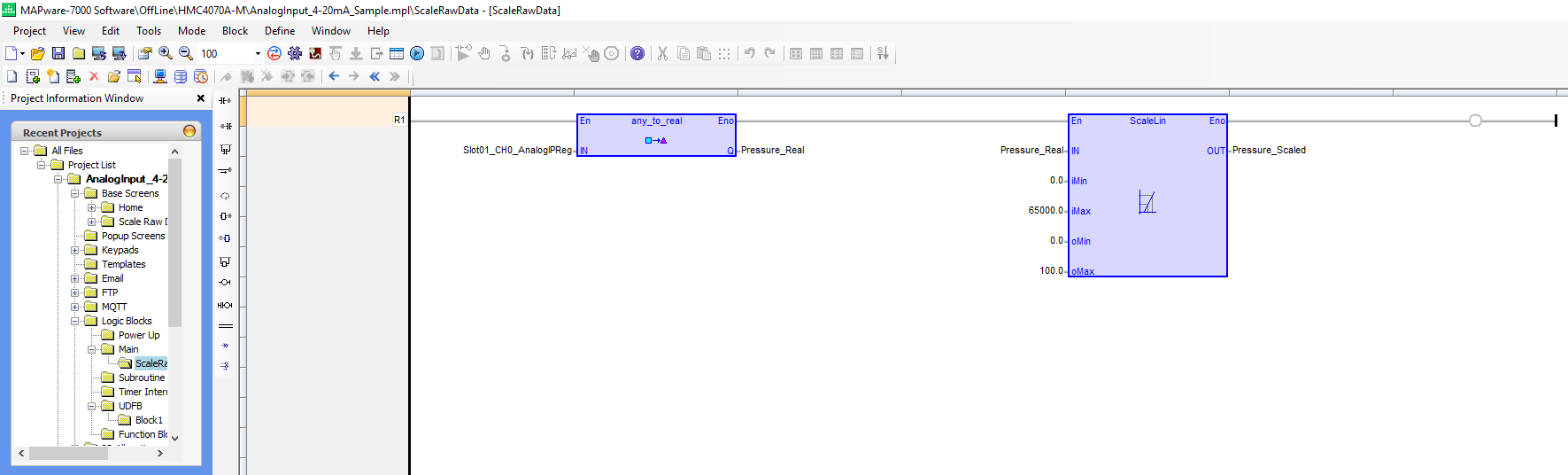The width and height of the screenshot is (1568, 475).
Task: Expand the MQTT node
Action: (x=75, y=307)
